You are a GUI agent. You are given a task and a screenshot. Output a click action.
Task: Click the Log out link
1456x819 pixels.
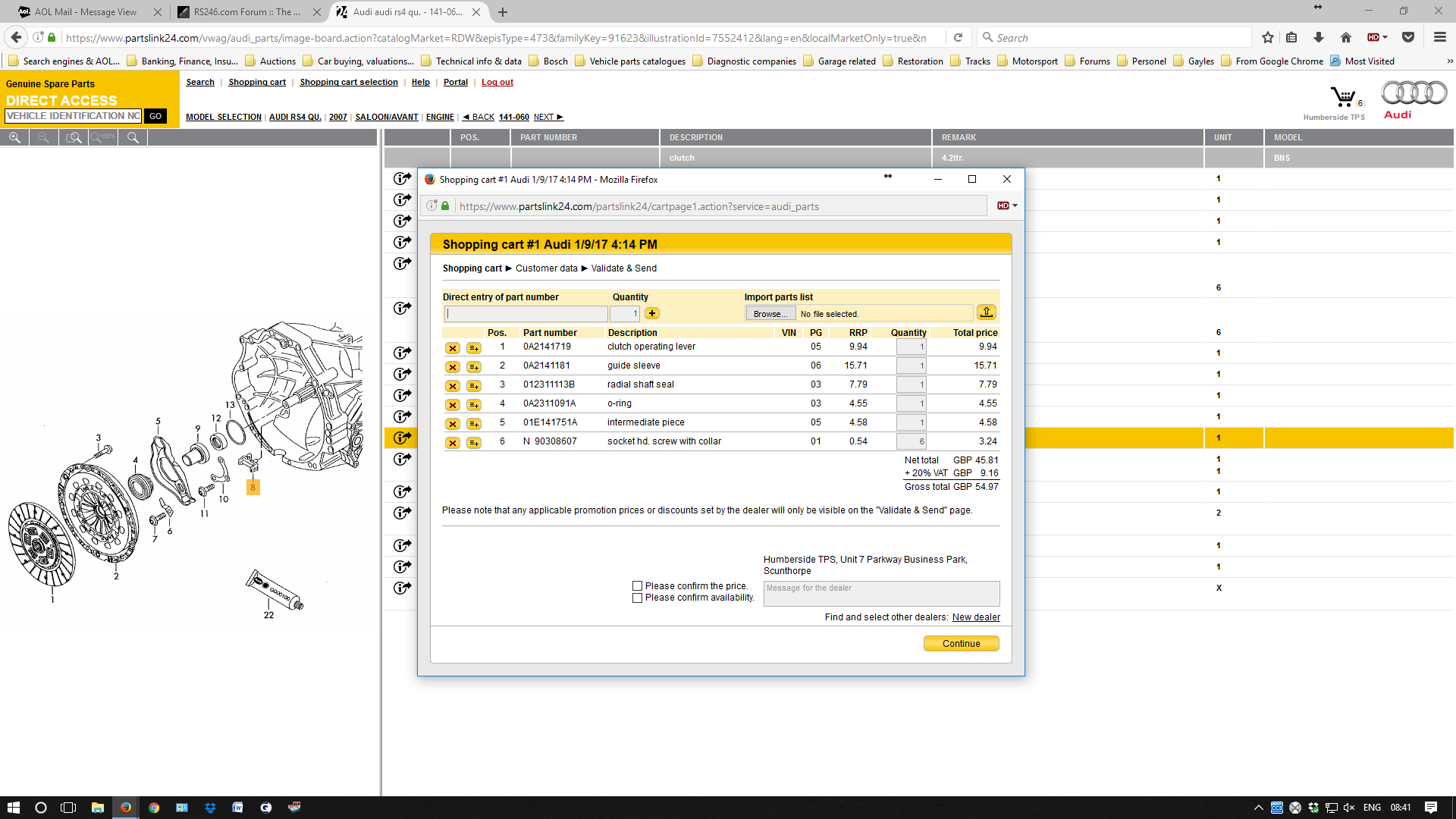click(497, 82)
